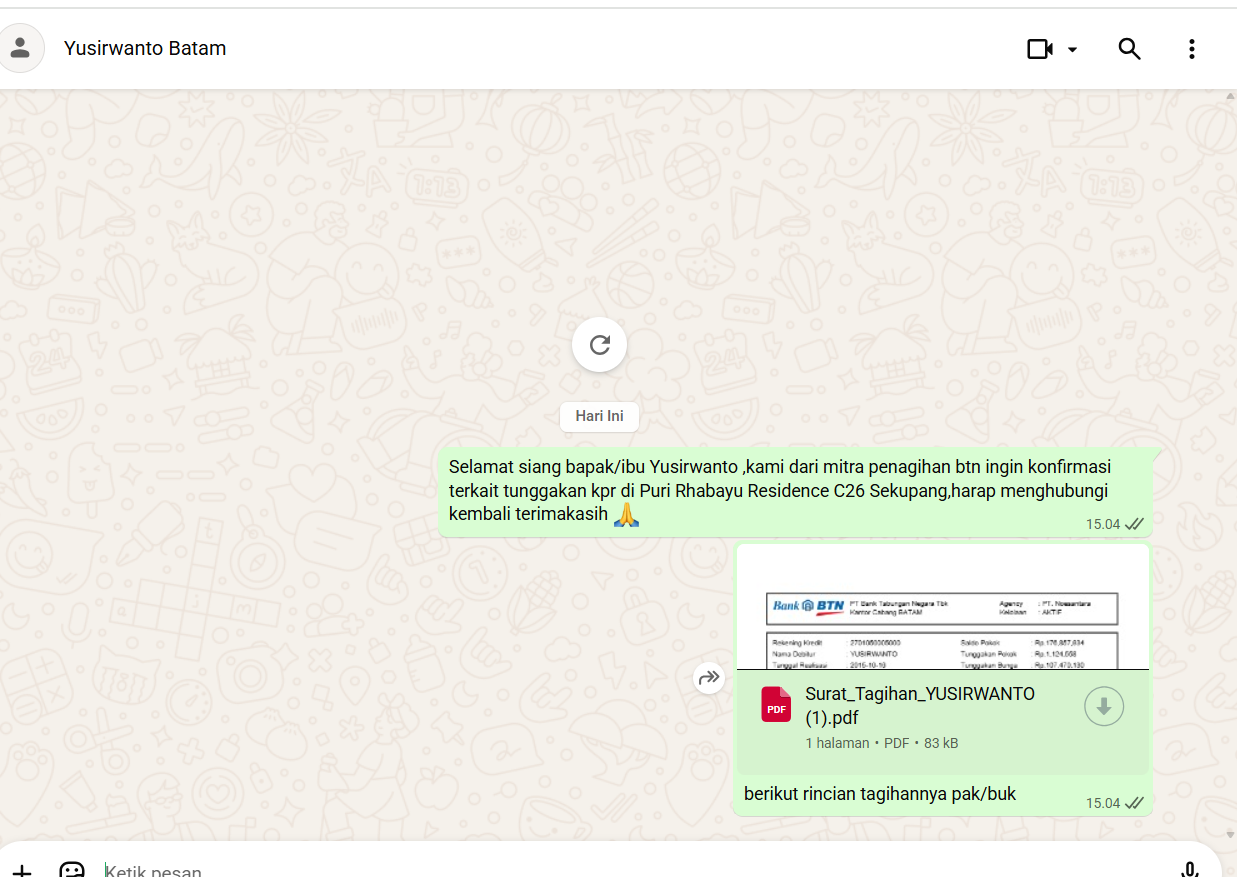Screen dimensions: 1237x877
Task: Open the BTN bill document preview thumbnail
Action: 942,608
